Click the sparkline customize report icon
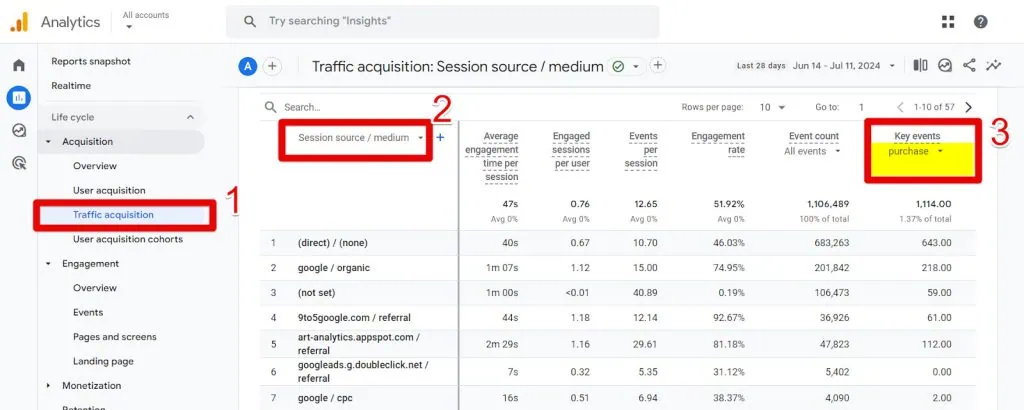 click(994, 65)
